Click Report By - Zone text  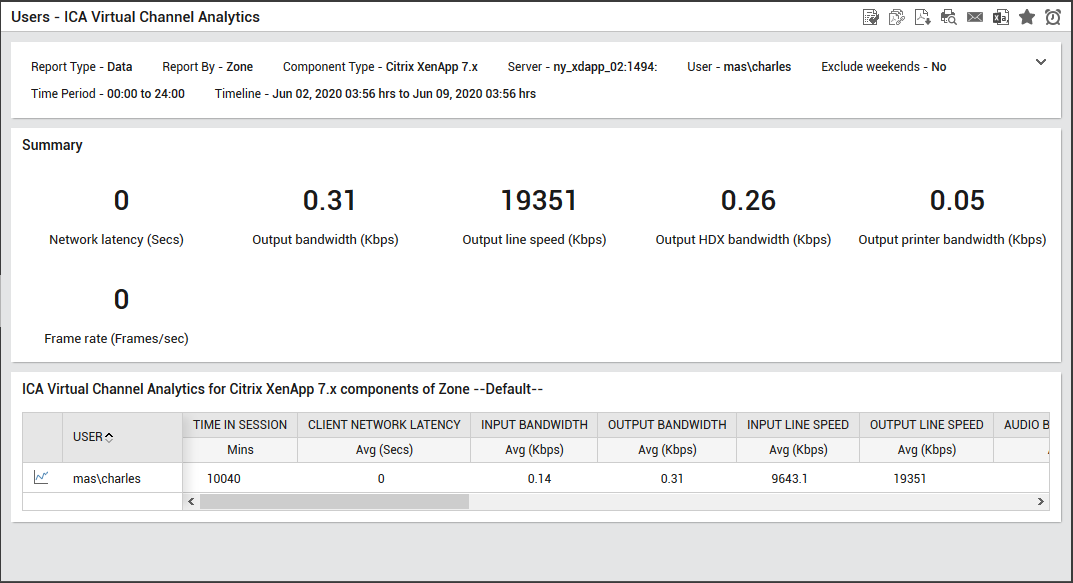[207, 66]
